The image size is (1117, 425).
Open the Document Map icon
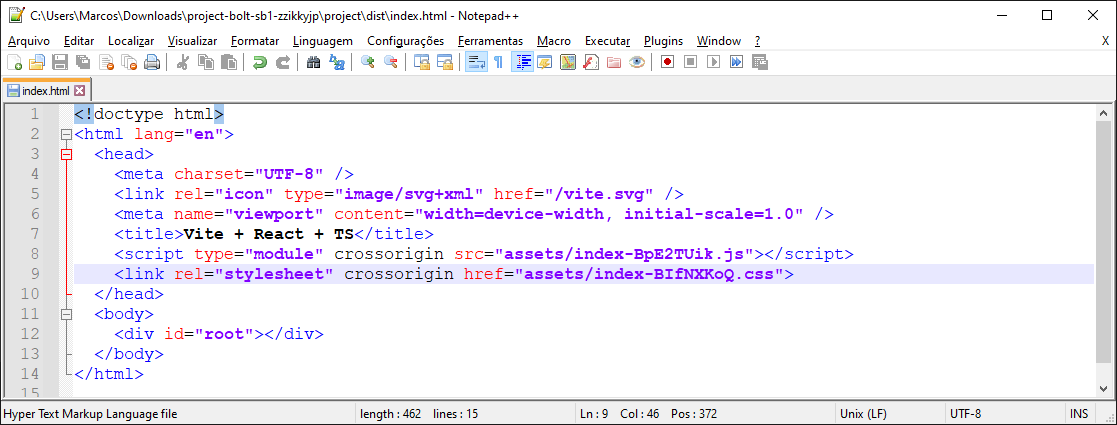click(568, 63)
